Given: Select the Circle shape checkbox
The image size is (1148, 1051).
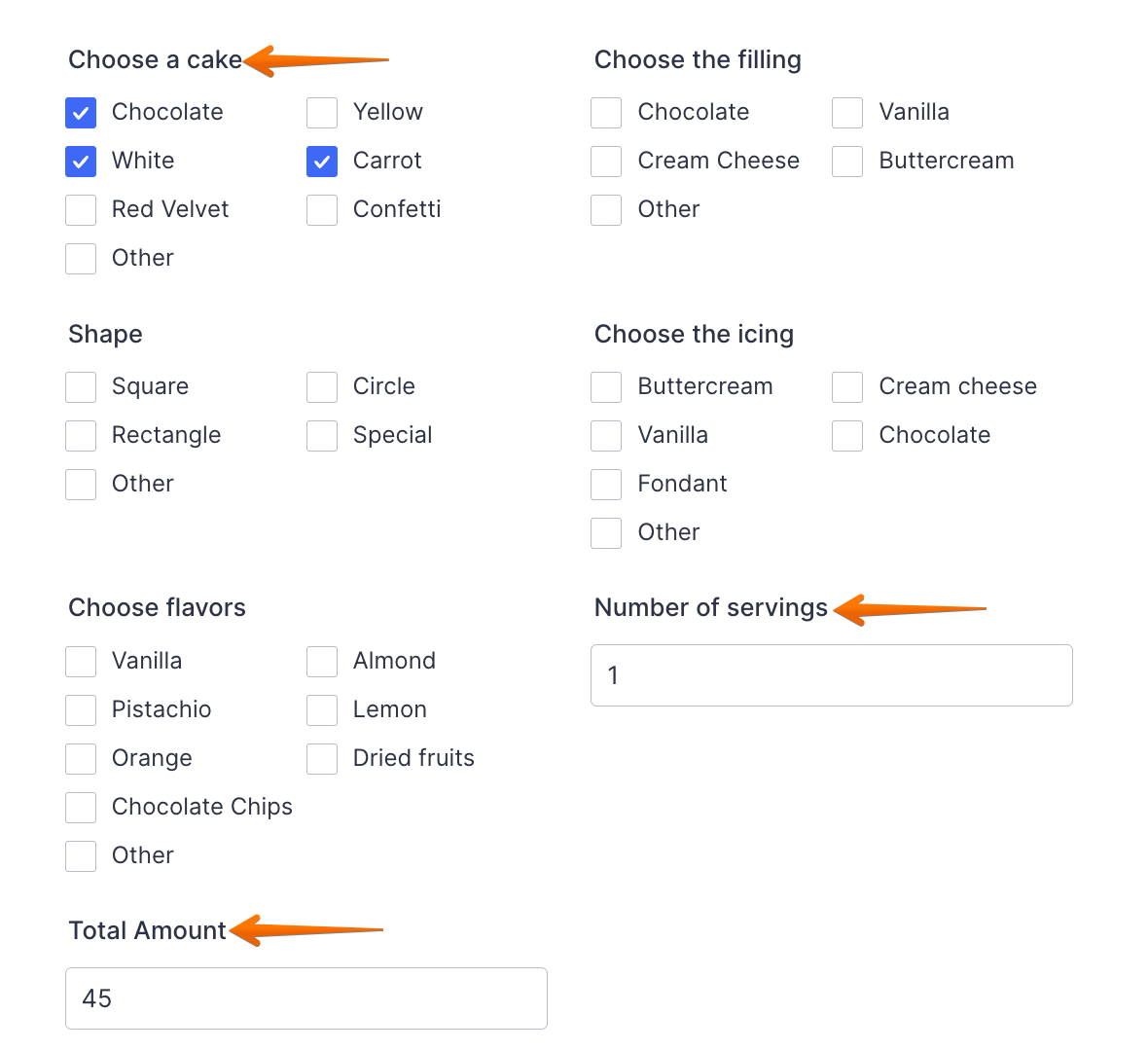Looking at the screenshot, I should [x=322, y=387].
